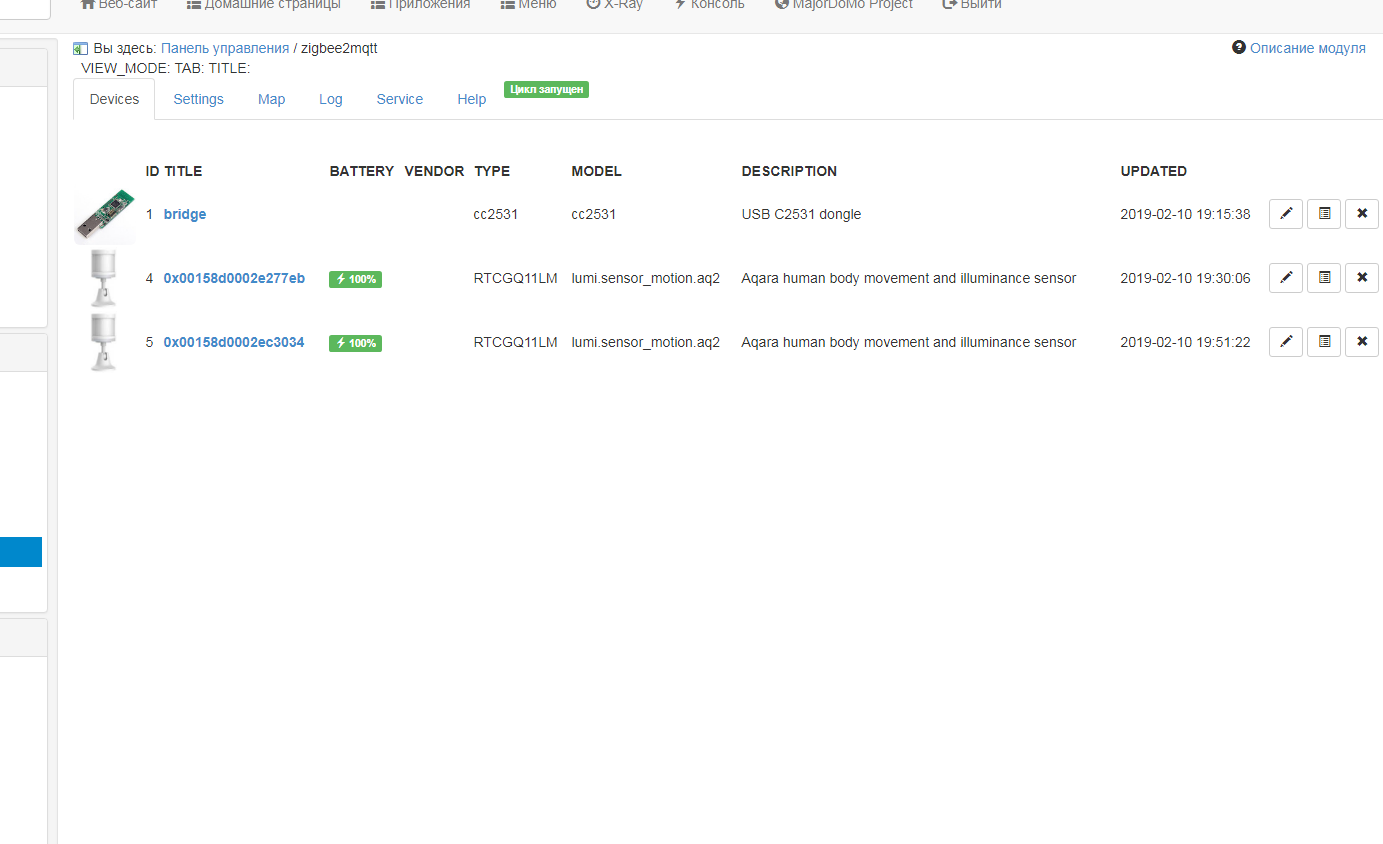This screenshot has width=1383, height=844.
Task: Click the MODEL column header
Action: tap(597, 171)
